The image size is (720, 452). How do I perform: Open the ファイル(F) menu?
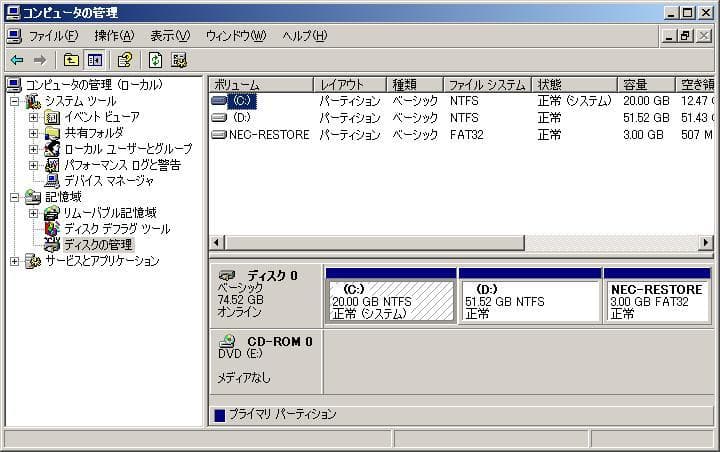pyautogui.click(x=53, y=36)
